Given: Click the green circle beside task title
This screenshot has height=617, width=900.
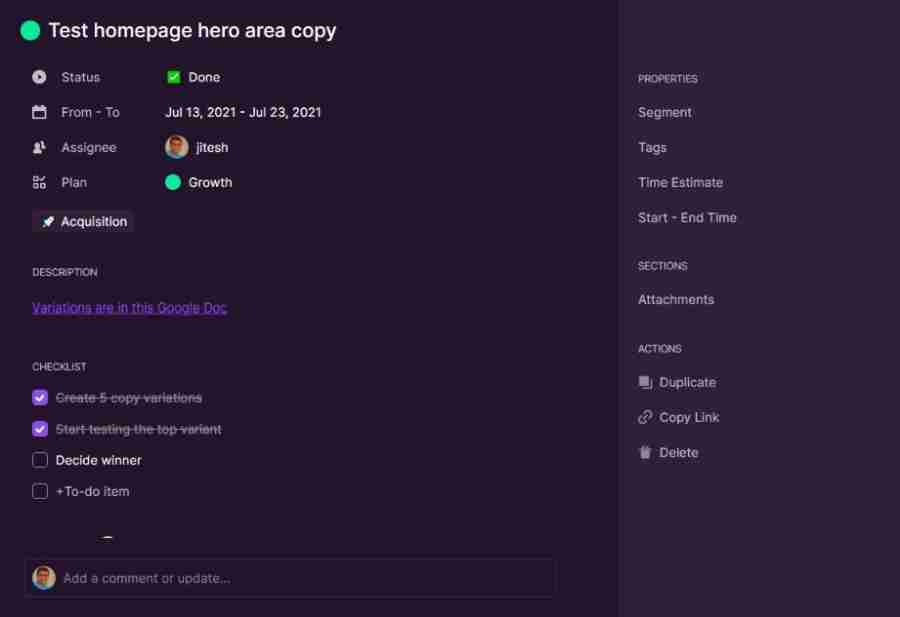Looking at the screenshot, I should click(x=30, y=30).
